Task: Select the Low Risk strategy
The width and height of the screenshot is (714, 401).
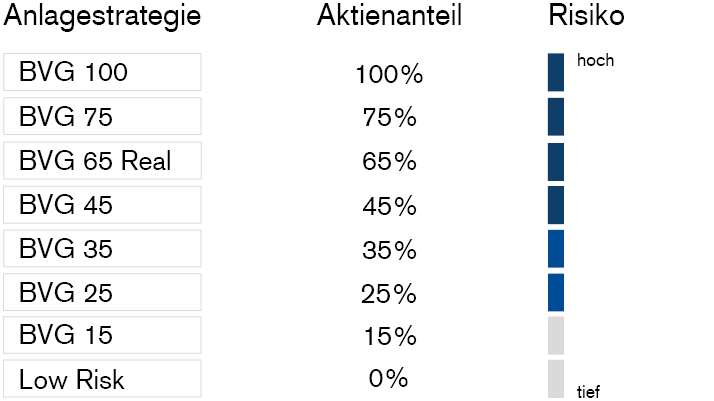Action: 102,379
